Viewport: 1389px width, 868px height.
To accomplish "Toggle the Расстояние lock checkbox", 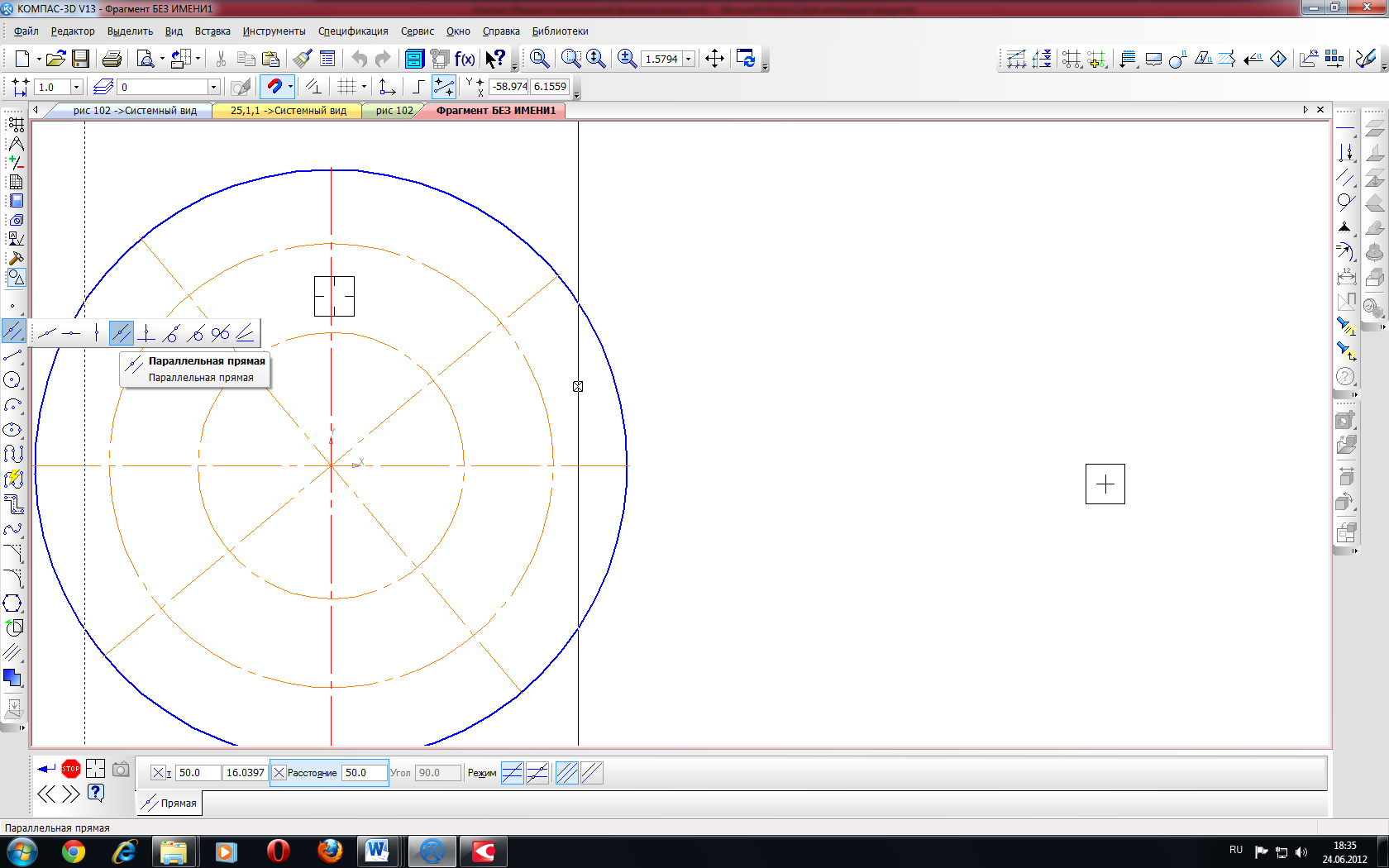I will coord(279,773).
